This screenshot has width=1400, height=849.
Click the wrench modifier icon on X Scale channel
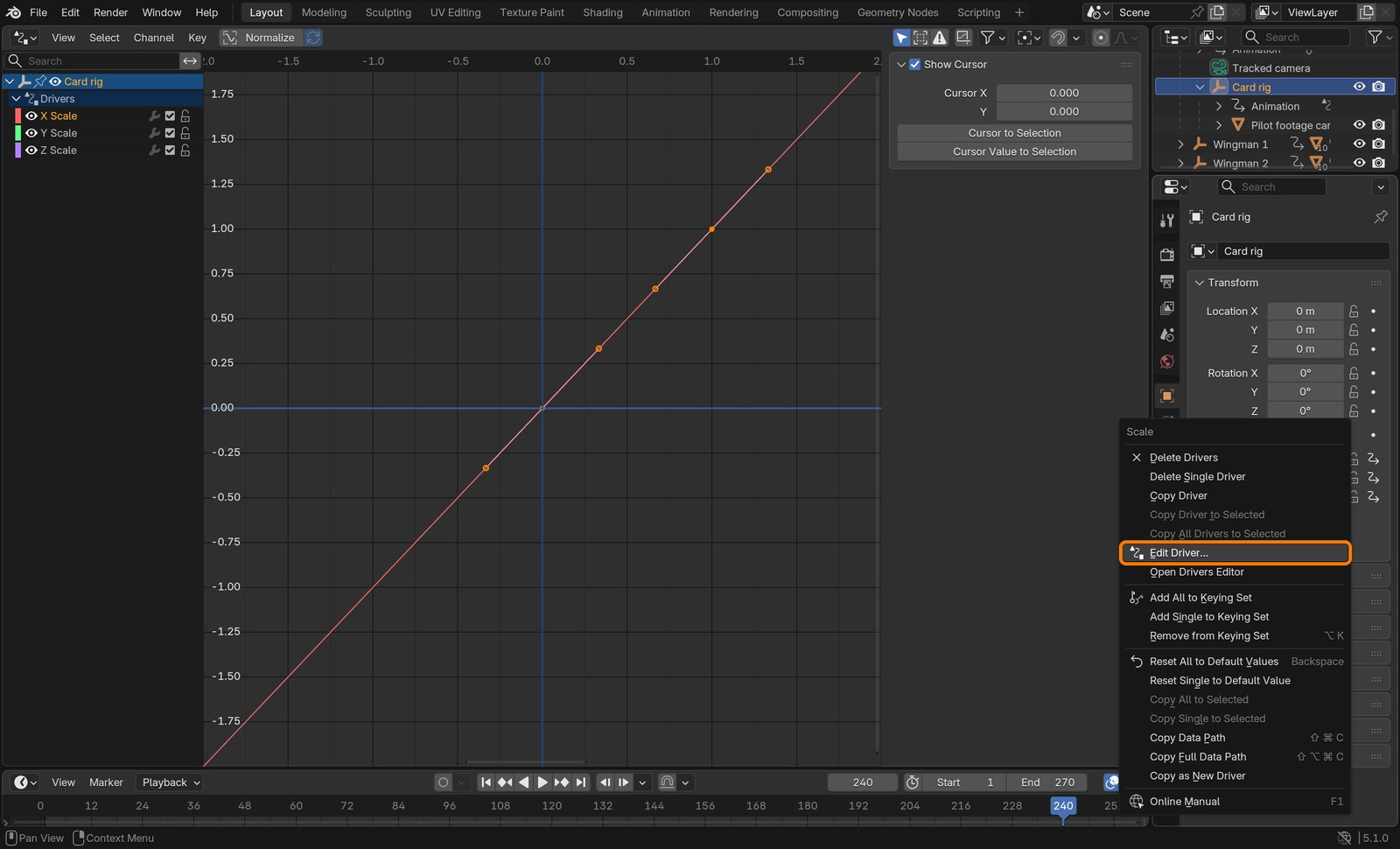155,116
